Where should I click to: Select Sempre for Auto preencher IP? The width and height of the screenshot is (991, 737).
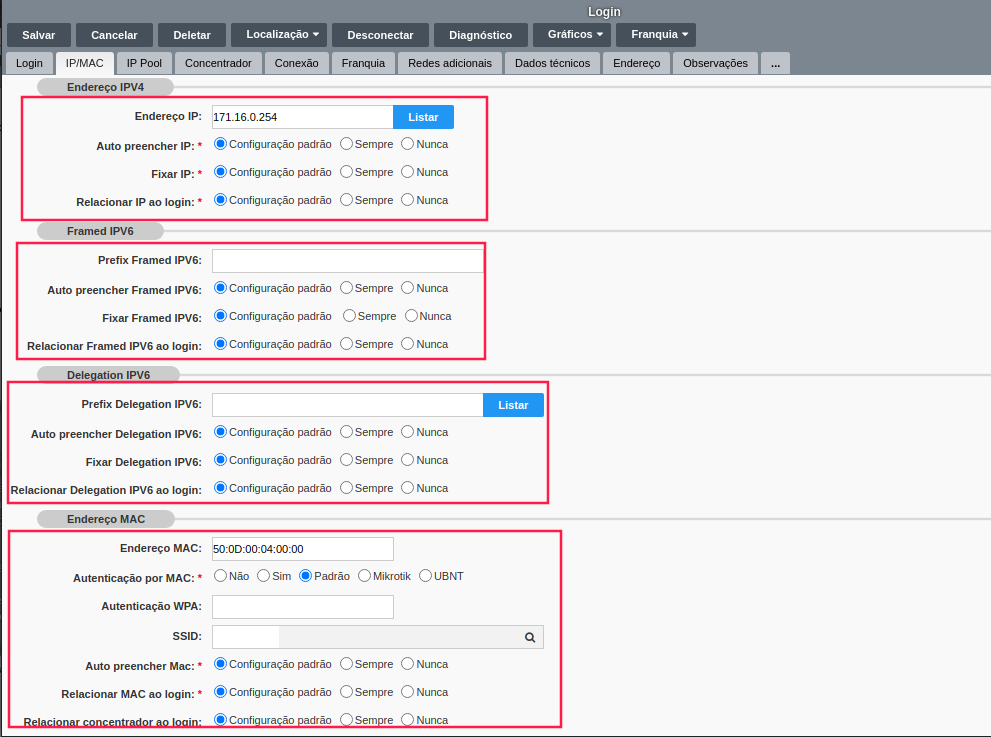[347, 144]
